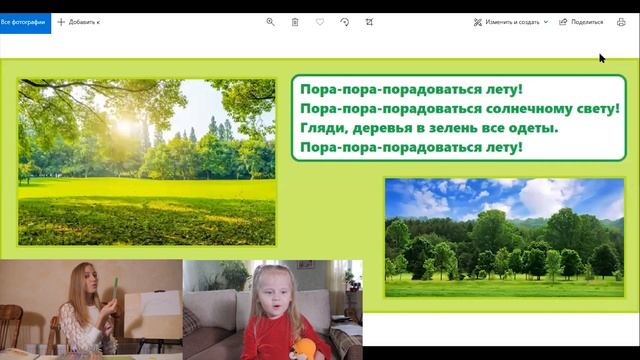Click the forest under blue sky picture

[504, 237]
